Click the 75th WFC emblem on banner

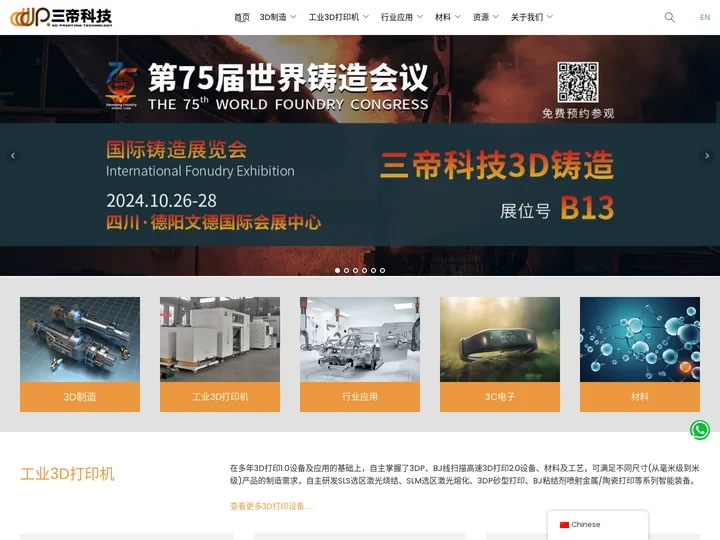tap(121, 85)
